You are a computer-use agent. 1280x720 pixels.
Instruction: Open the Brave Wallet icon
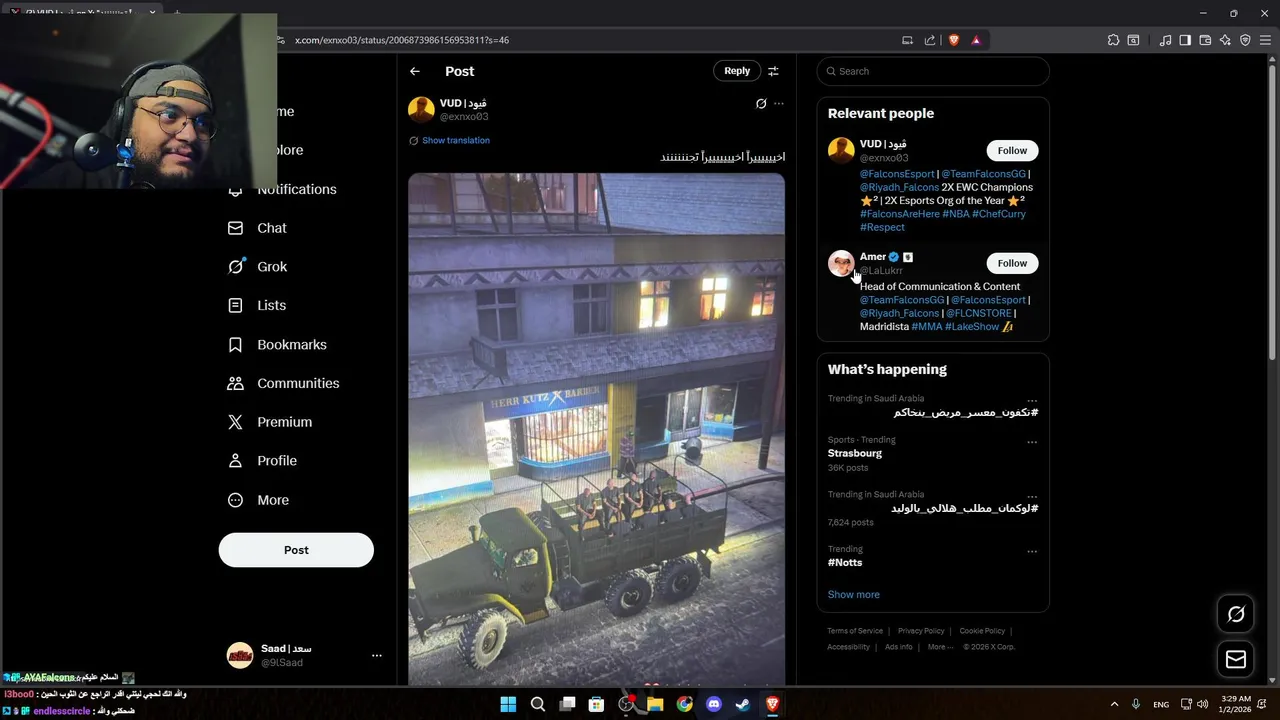tap(1205, 40)
